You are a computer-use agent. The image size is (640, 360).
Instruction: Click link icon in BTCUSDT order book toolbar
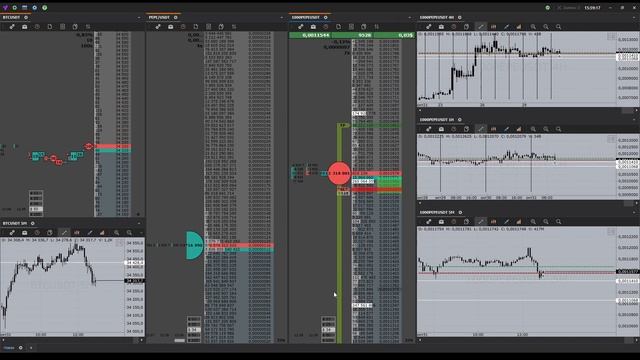[x=12, y=27]
